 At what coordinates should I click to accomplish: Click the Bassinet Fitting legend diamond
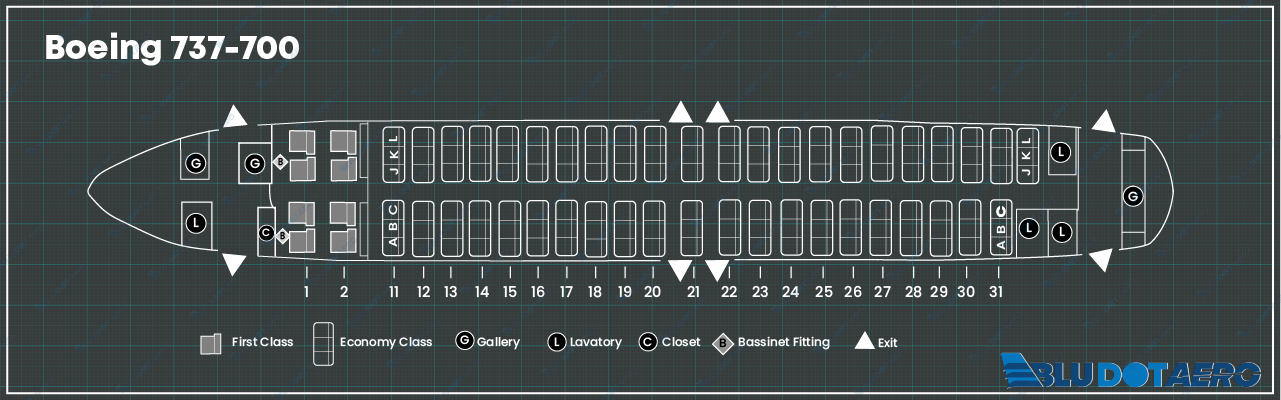[x=722, y=343]
